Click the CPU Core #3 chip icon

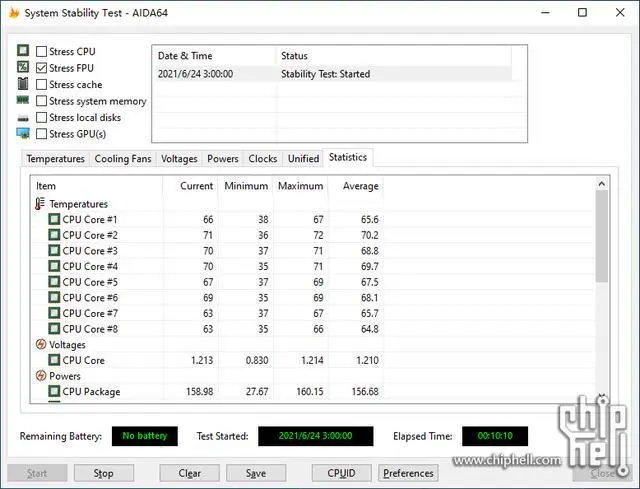pos(54,250)
